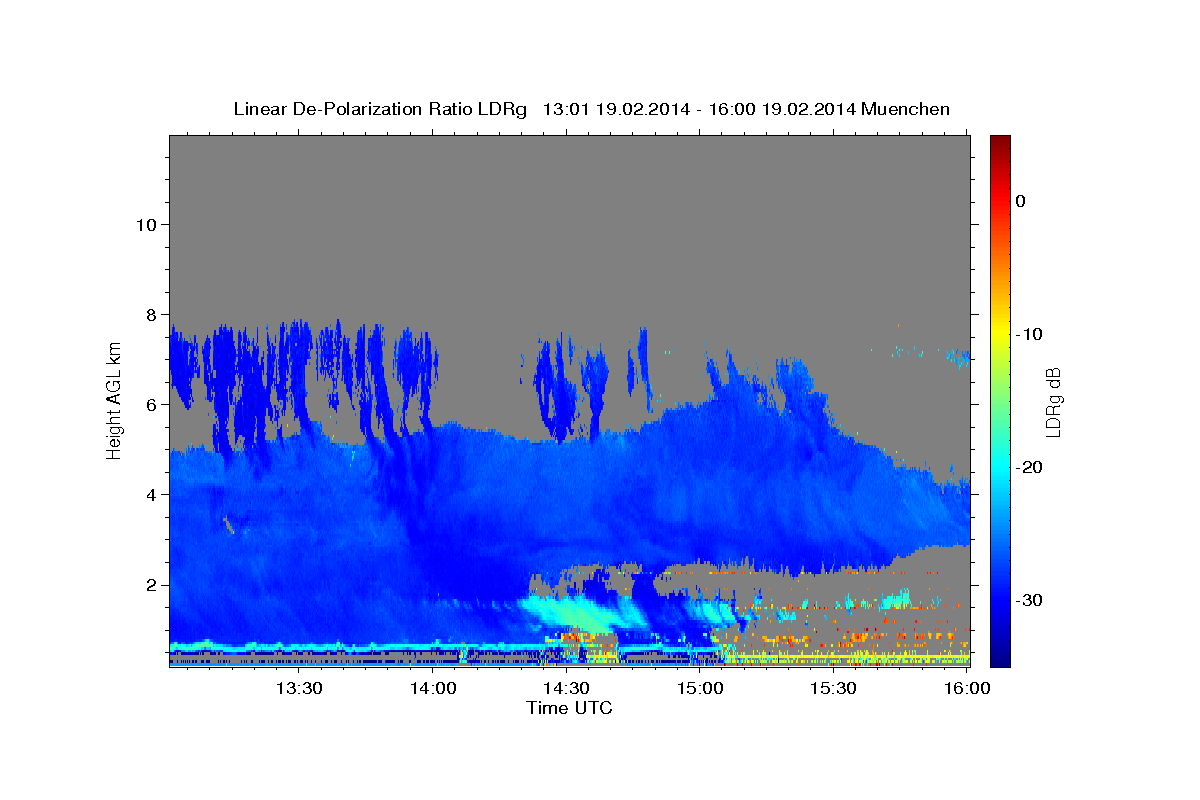The width and height of the screenshot is (1200, 800).
Task: Click the height tick label 10
Action: (145, 224)
